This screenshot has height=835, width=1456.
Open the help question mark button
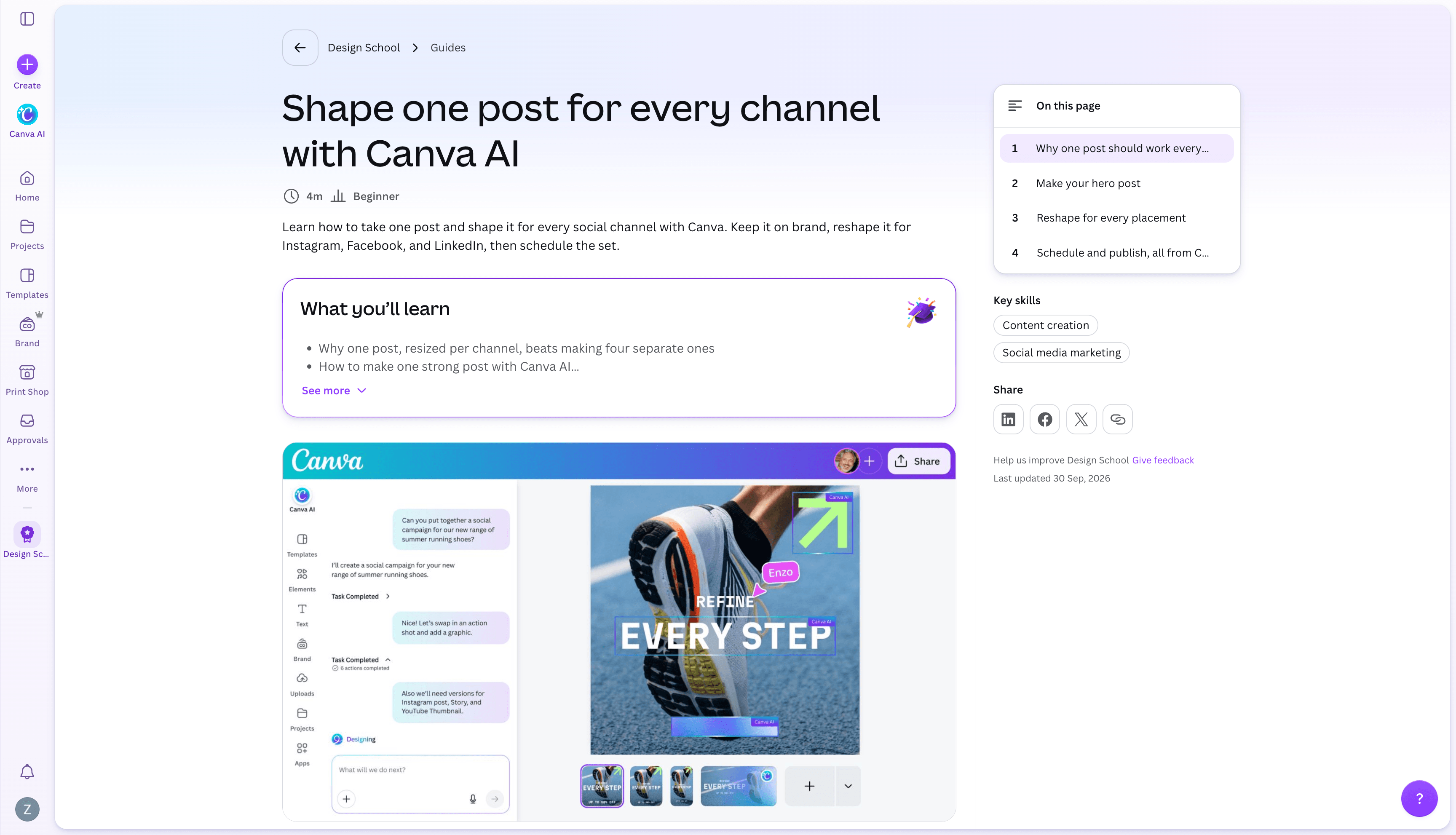(1419, 798)
